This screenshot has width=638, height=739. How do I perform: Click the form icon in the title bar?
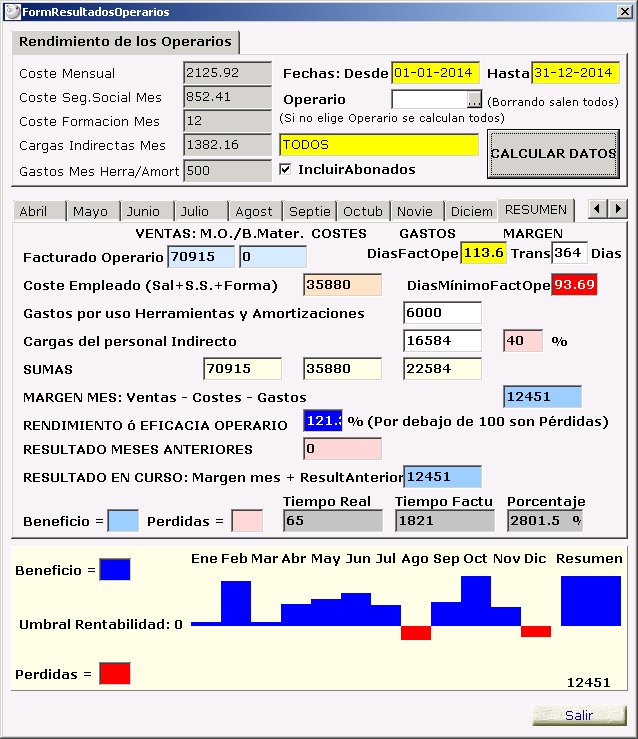point(12,11)
